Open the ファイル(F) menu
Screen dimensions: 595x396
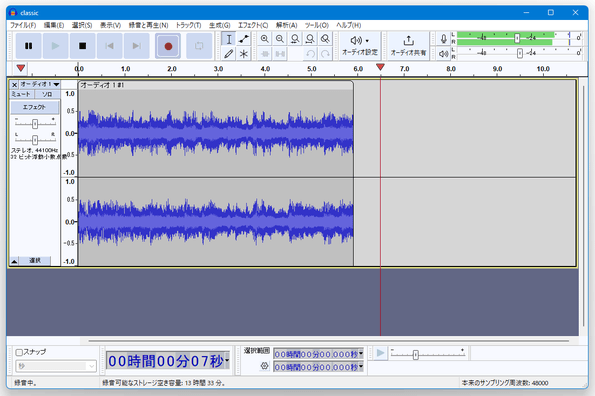click(x=23, y=25)
